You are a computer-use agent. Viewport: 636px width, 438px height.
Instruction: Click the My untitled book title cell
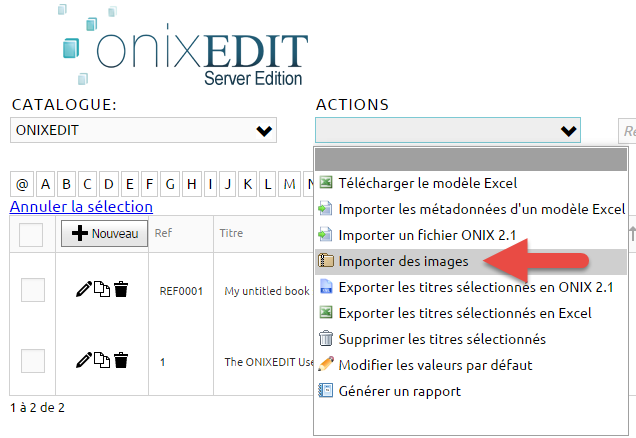point(267,291)
